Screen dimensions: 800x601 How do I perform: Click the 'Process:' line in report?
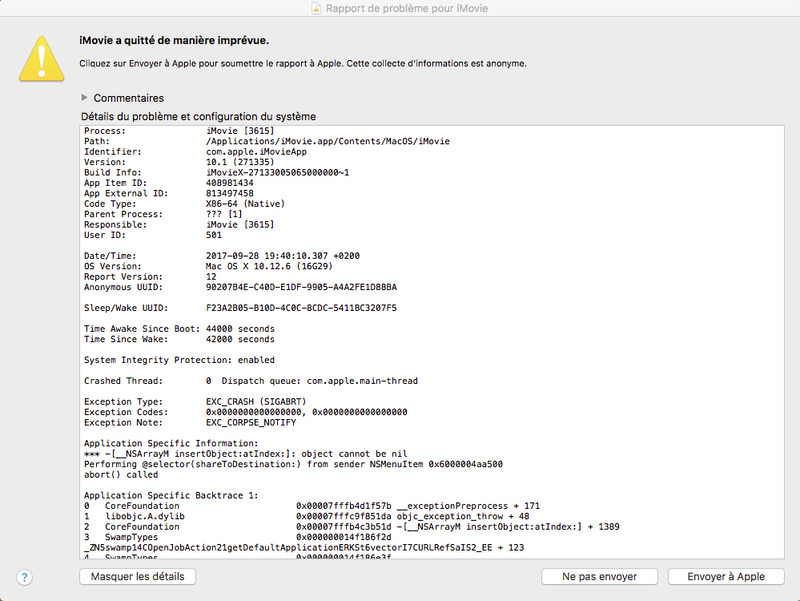coord(179,131)
